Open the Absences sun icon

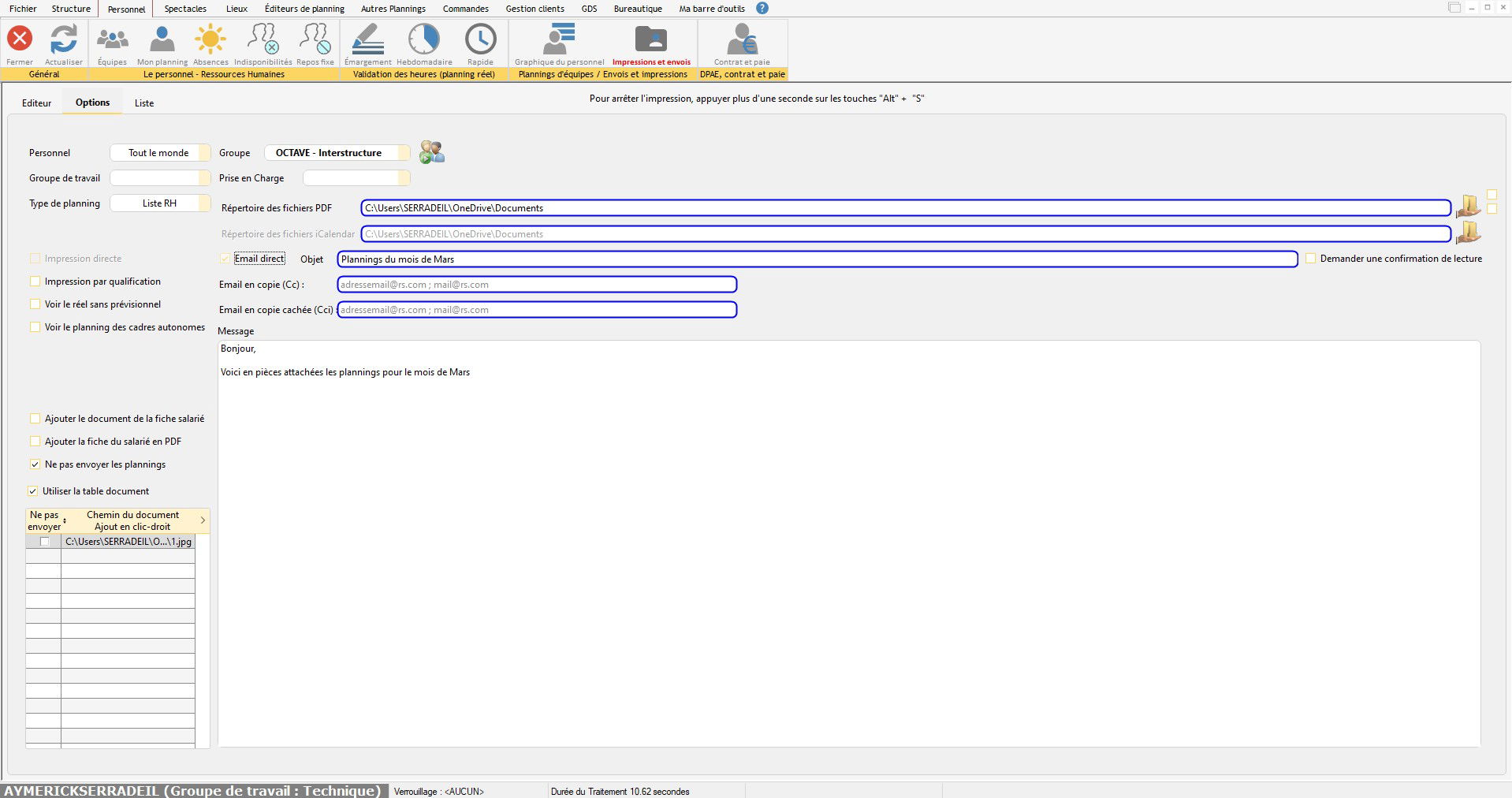click(x=210, y=39)
